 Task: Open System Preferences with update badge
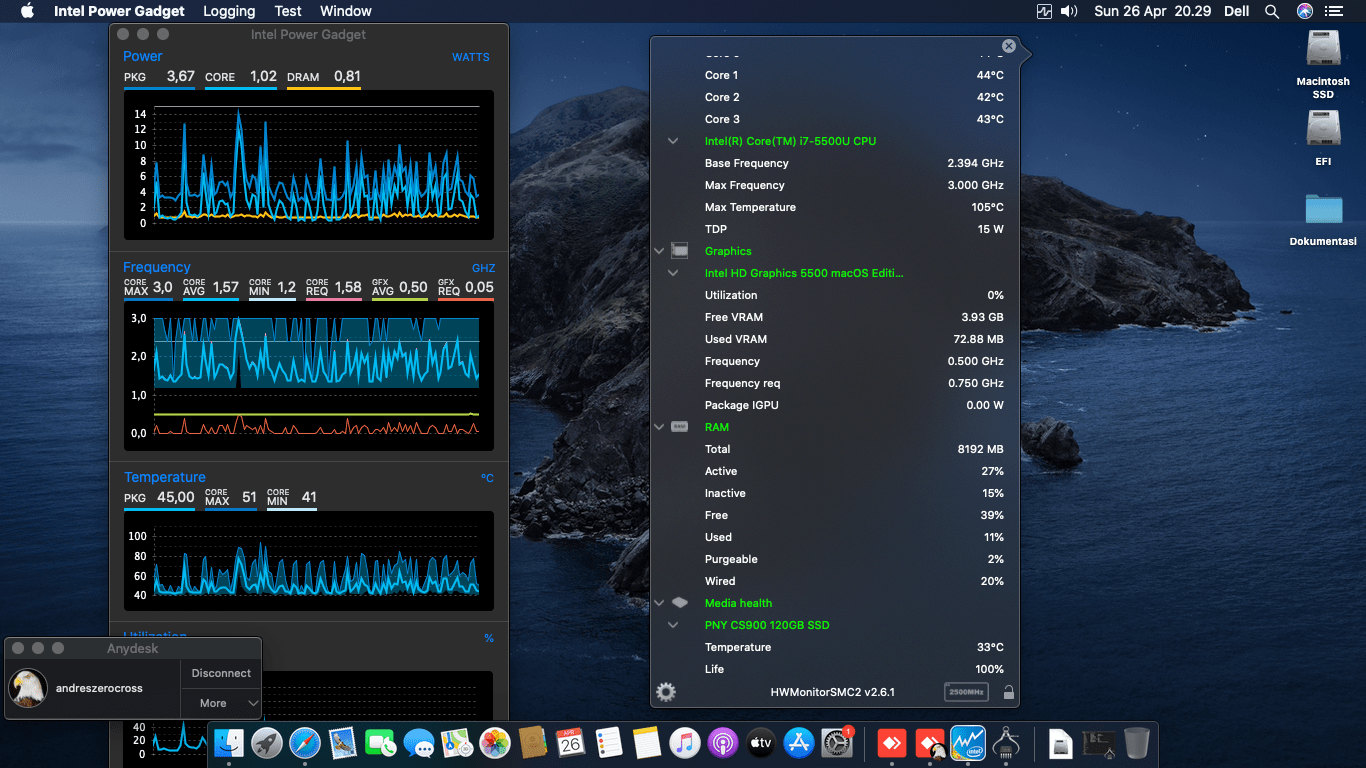[x=836, y=742]
